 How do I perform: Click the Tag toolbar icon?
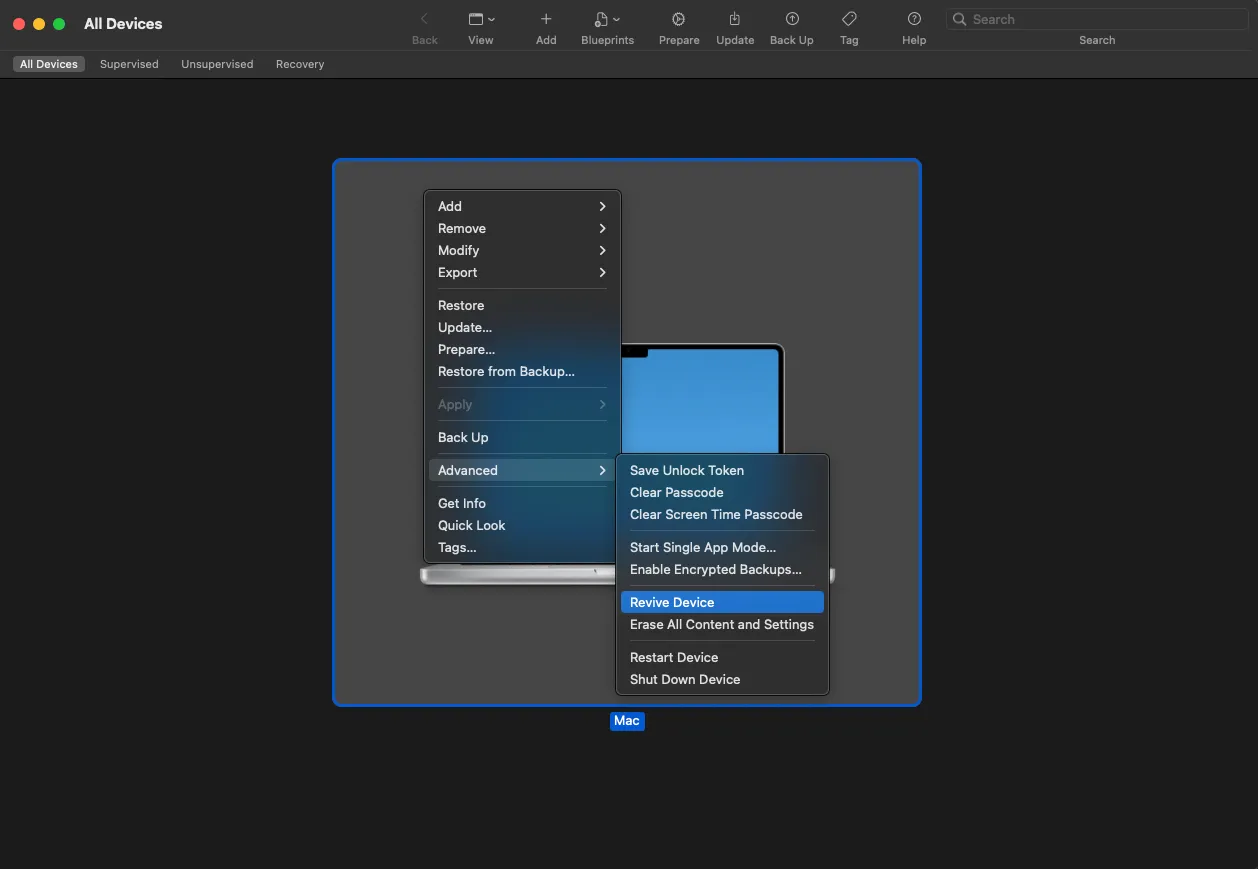[849, 19]
